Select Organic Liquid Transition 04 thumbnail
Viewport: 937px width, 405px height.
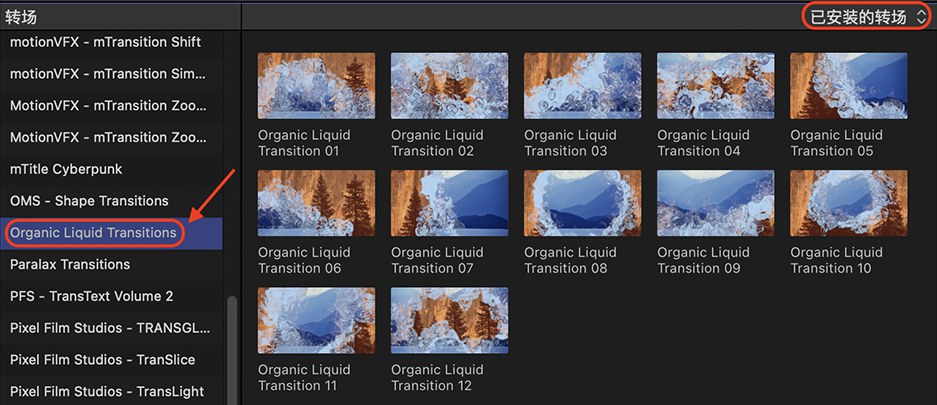point(716,85)
